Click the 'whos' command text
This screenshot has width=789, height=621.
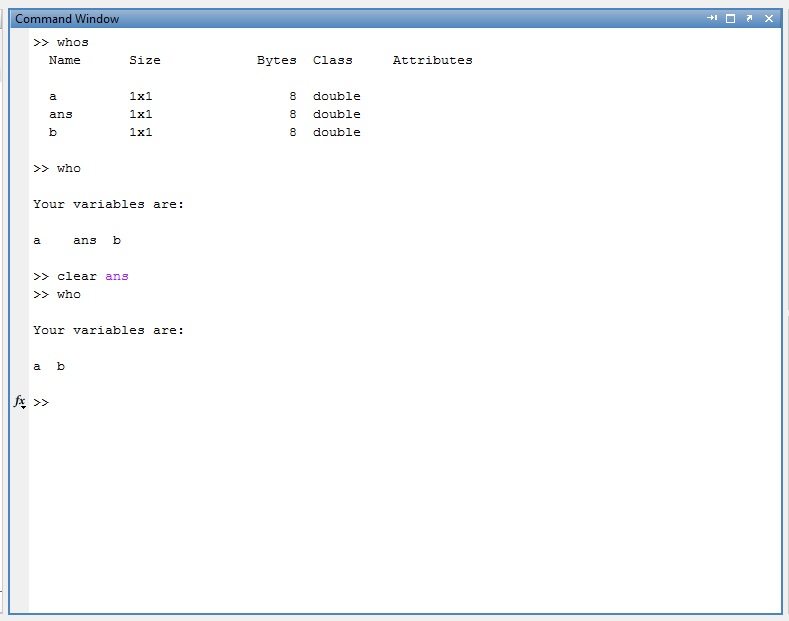tap(72, 42)
